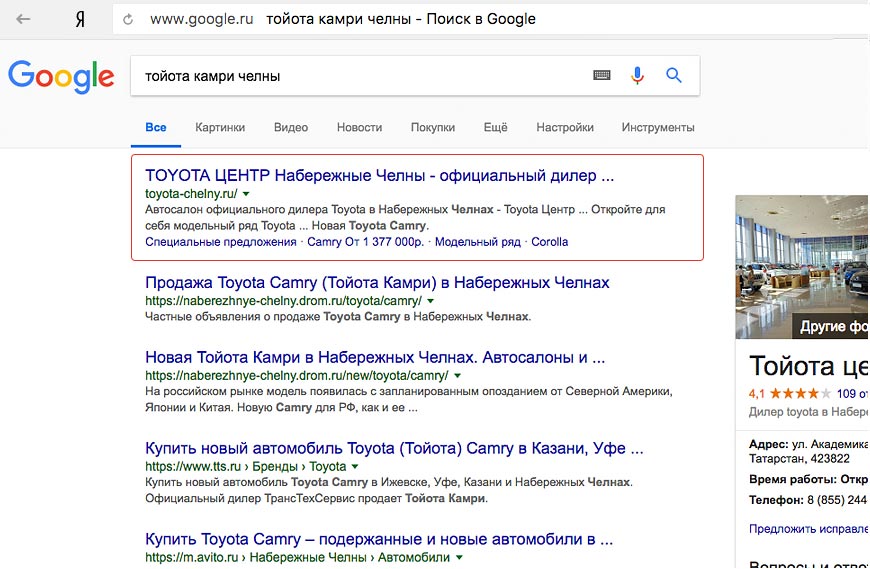Click the rating stars in business panel

click(800, 393)
